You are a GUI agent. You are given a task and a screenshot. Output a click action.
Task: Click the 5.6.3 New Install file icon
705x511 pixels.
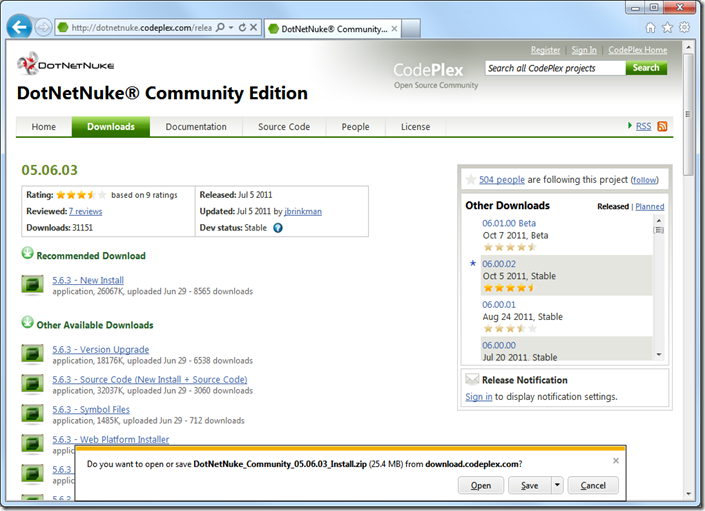click(32, 284)
